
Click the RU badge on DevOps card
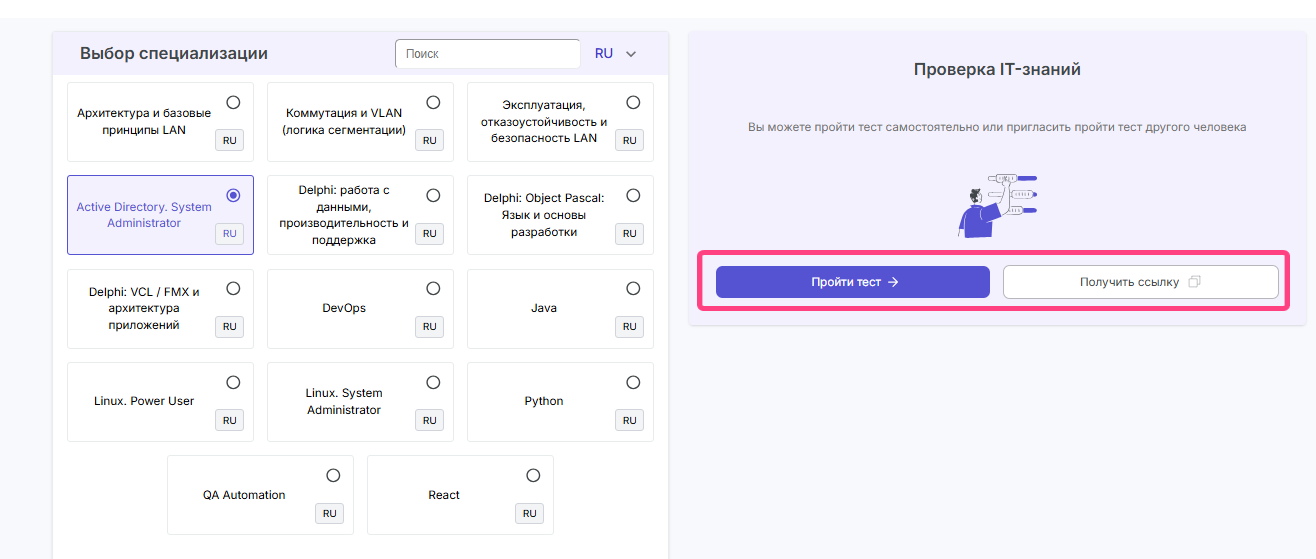click(429, 327)
